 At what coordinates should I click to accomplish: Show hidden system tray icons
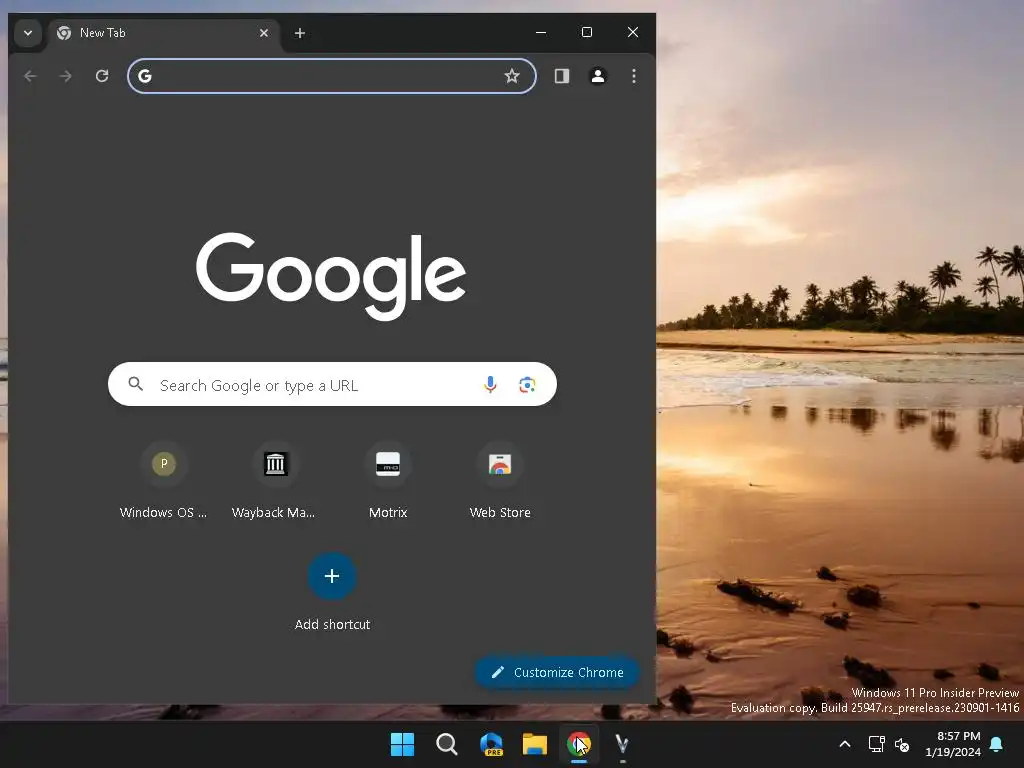844,744
